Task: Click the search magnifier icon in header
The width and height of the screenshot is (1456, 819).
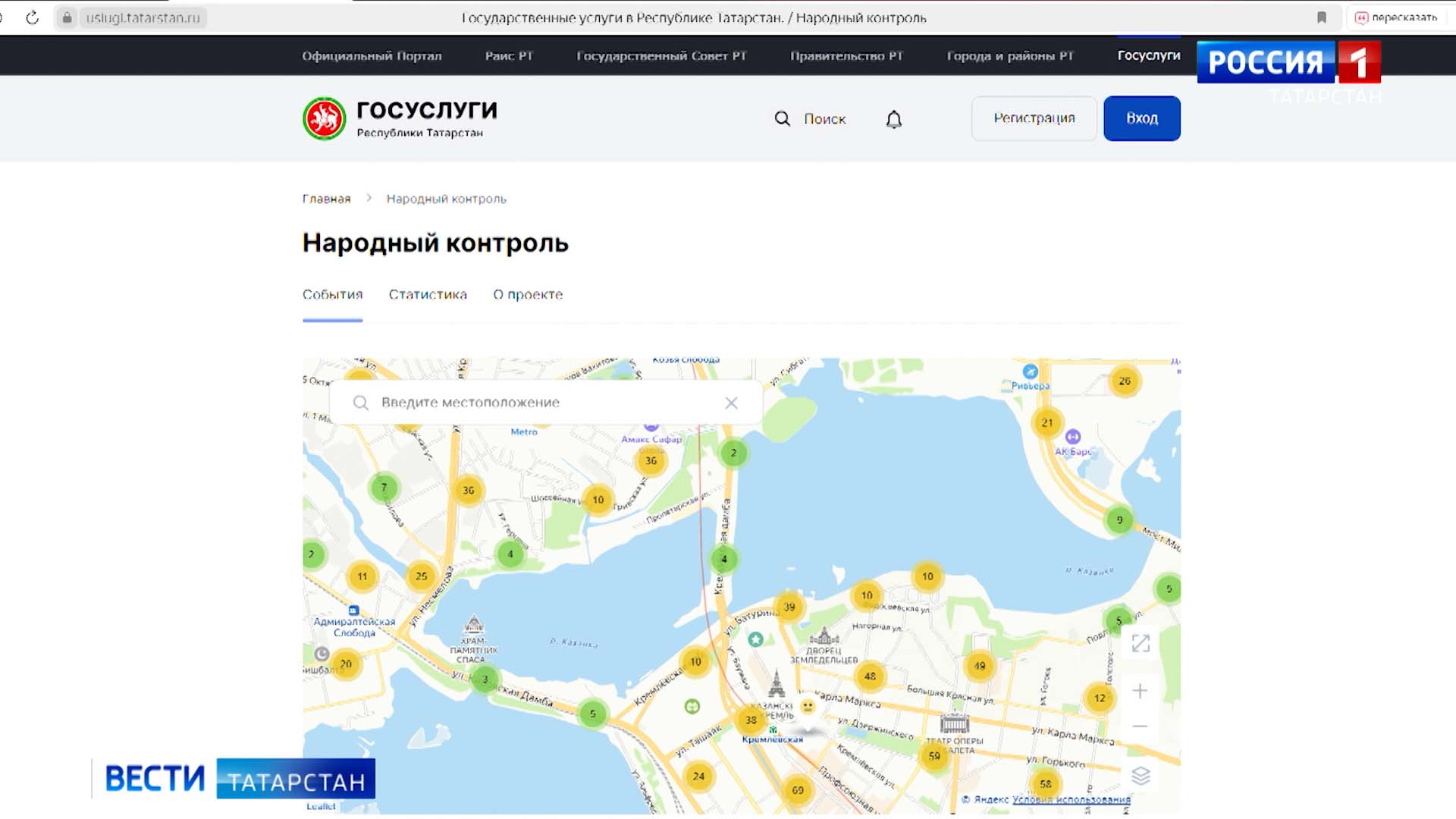Action: pos(782,118)
